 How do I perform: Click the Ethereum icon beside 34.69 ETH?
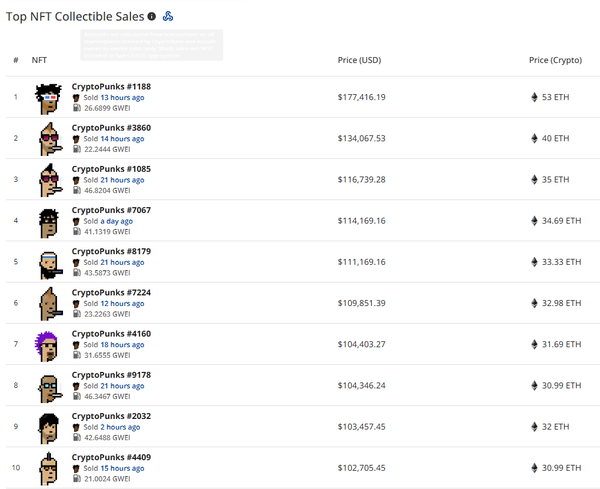[x=533, y=220]
